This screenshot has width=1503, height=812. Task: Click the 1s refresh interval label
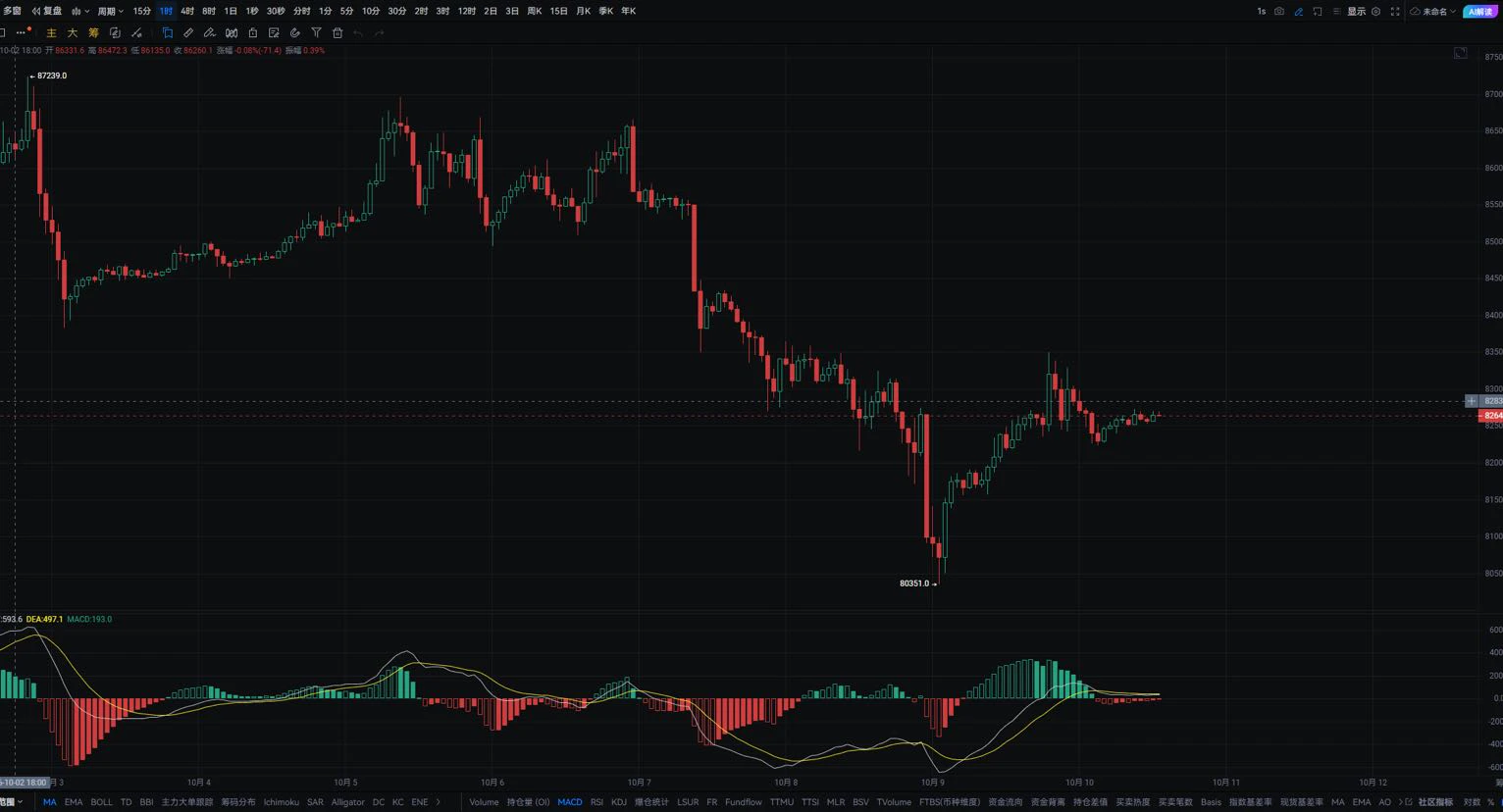pyautogui.click(x=1261, y=12)
